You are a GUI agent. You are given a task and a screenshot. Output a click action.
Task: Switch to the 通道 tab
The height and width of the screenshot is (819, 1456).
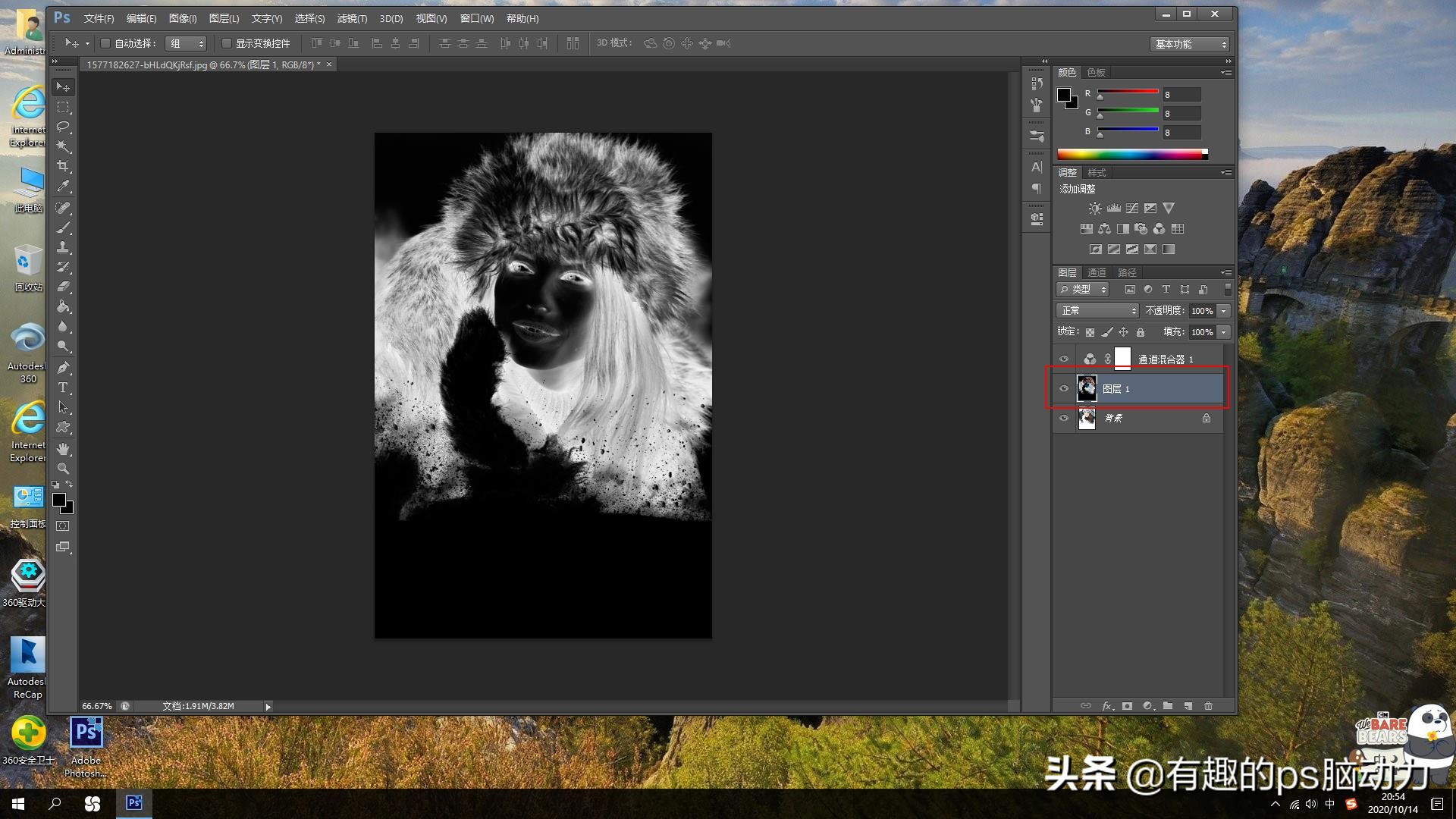[1097, 272]
